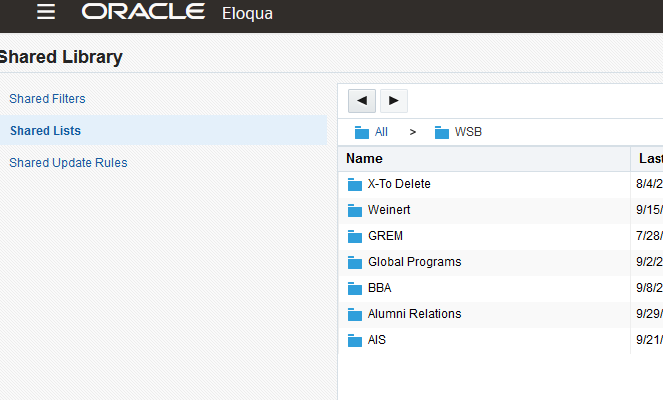The width and height of the screenshot is (663, 400).
Task: Sort by the Last column header
Action: [650, 159]
